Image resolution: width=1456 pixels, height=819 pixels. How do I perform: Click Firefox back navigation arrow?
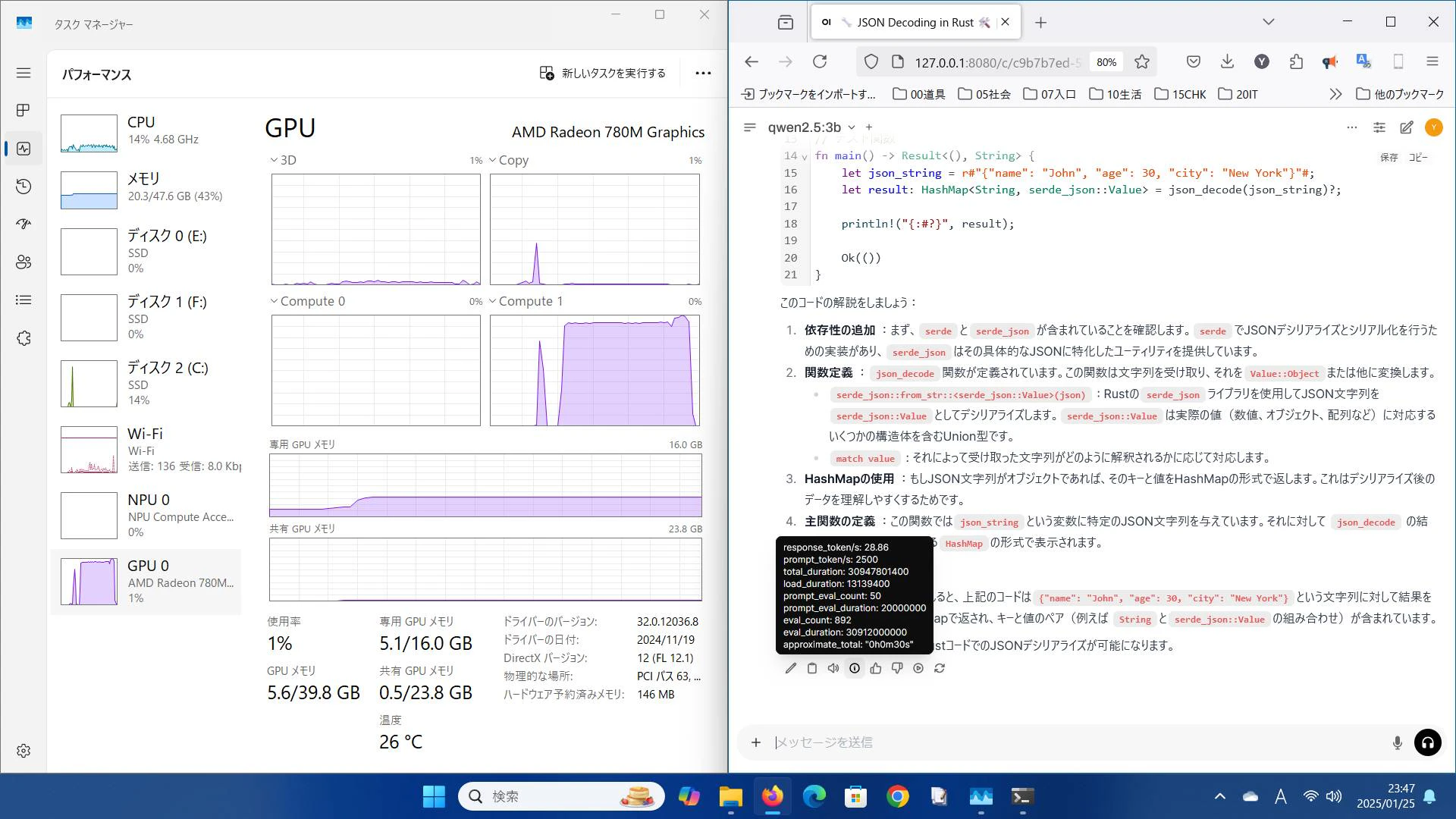(x=752, y=62)
